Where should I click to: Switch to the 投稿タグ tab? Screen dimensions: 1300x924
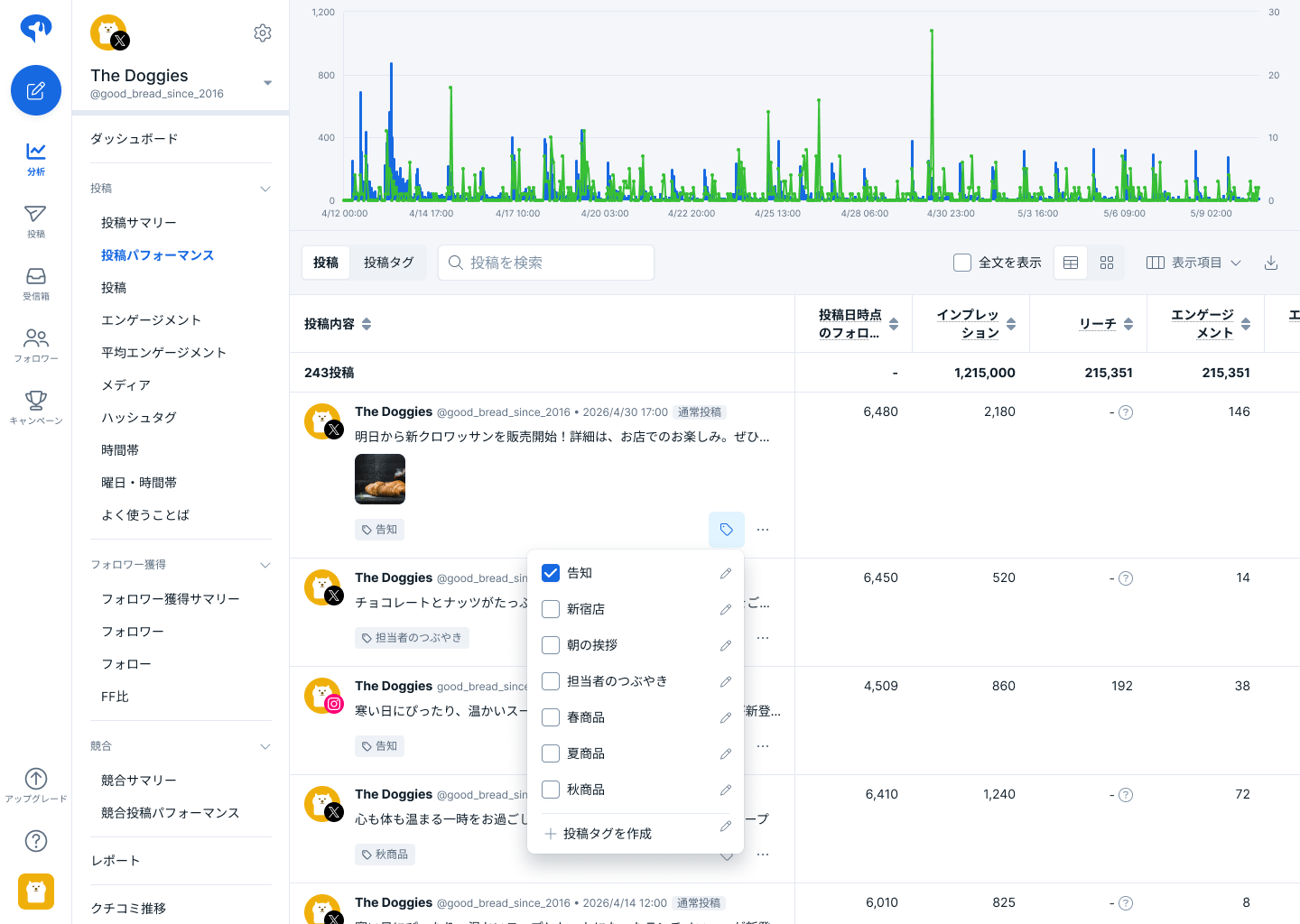pyautogui.click(x=388, y=263)
